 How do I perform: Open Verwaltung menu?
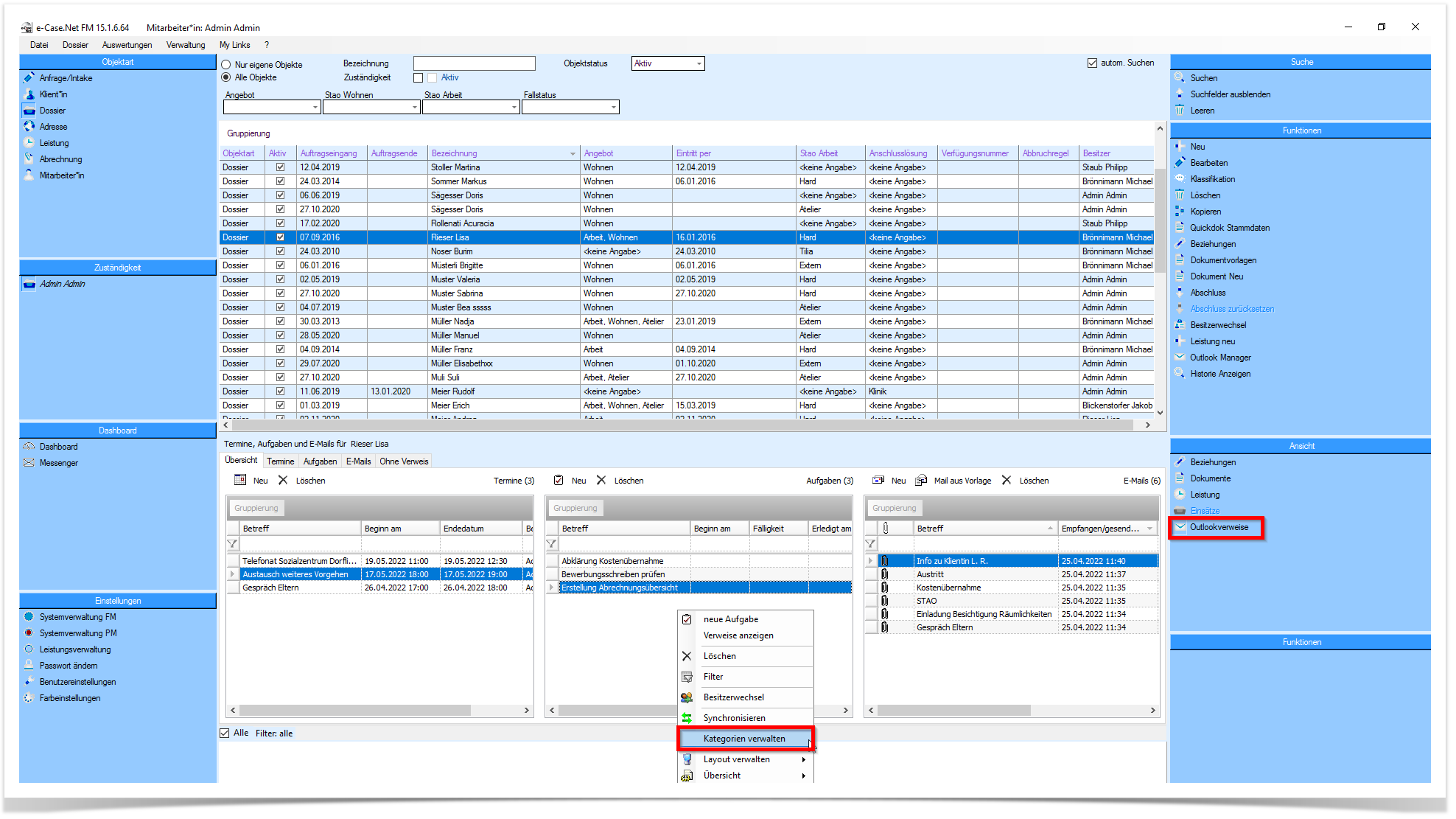point(186,45)
